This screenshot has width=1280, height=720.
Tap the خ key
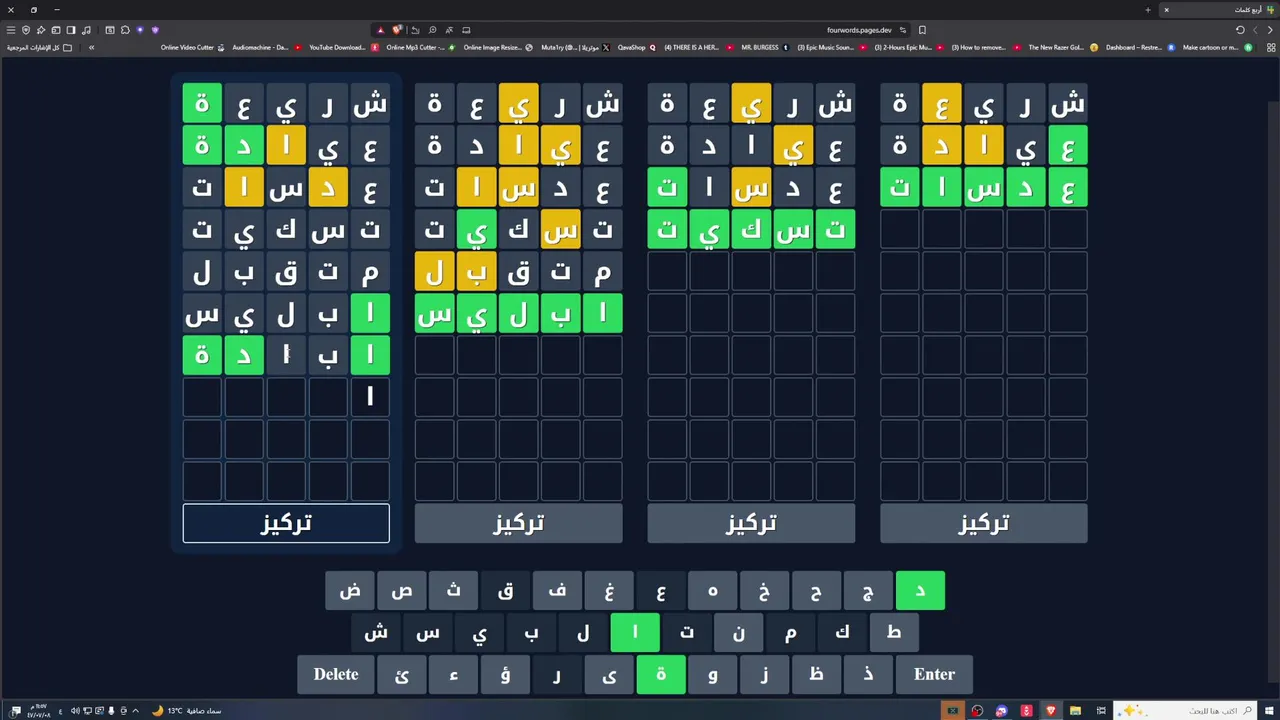(x=764, y=590)
